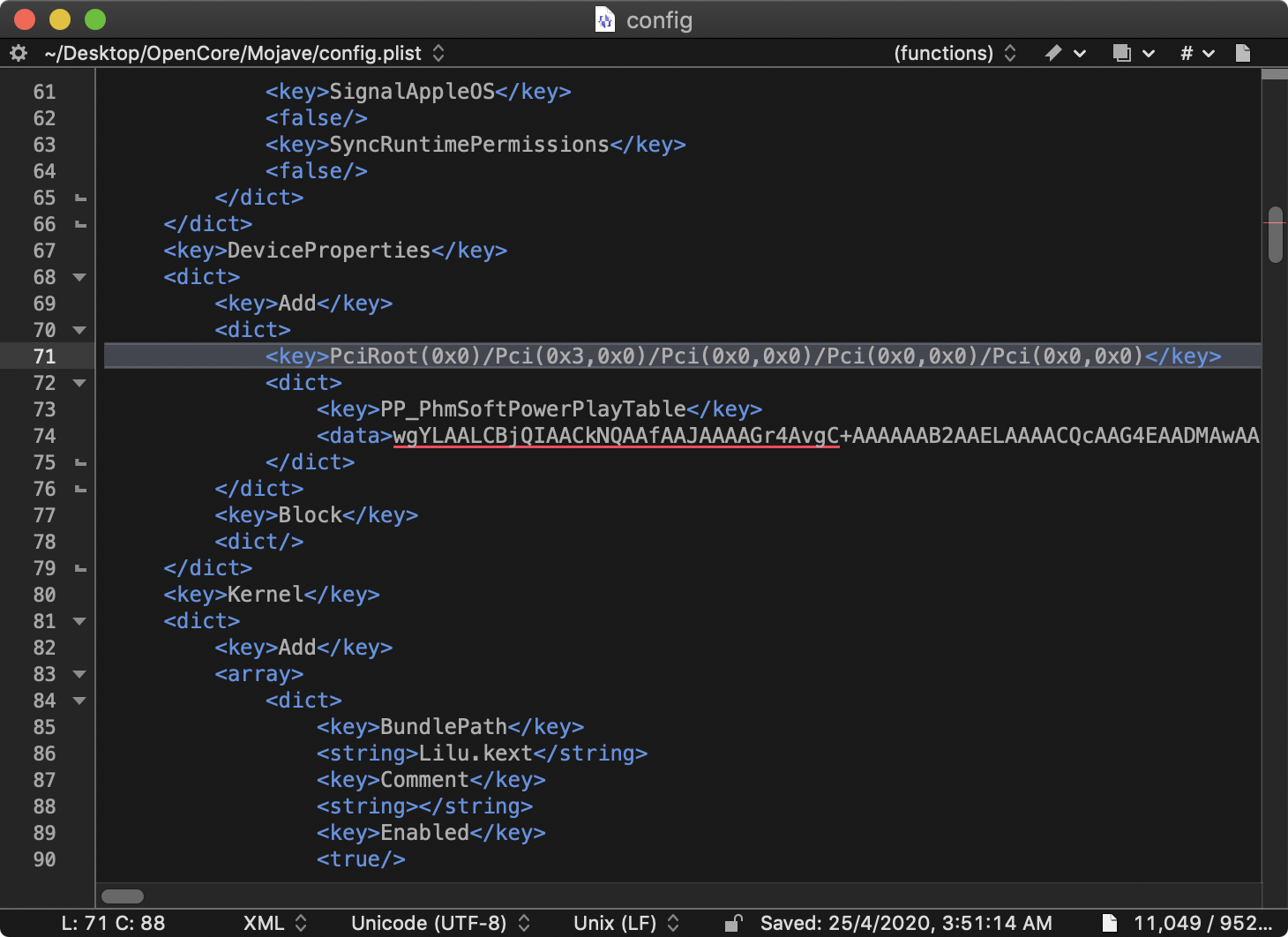The height and width of the screenshot is (937, 1288).
Task: Click the document icon at the toolbar's right end
Action: click(1243, 53)
